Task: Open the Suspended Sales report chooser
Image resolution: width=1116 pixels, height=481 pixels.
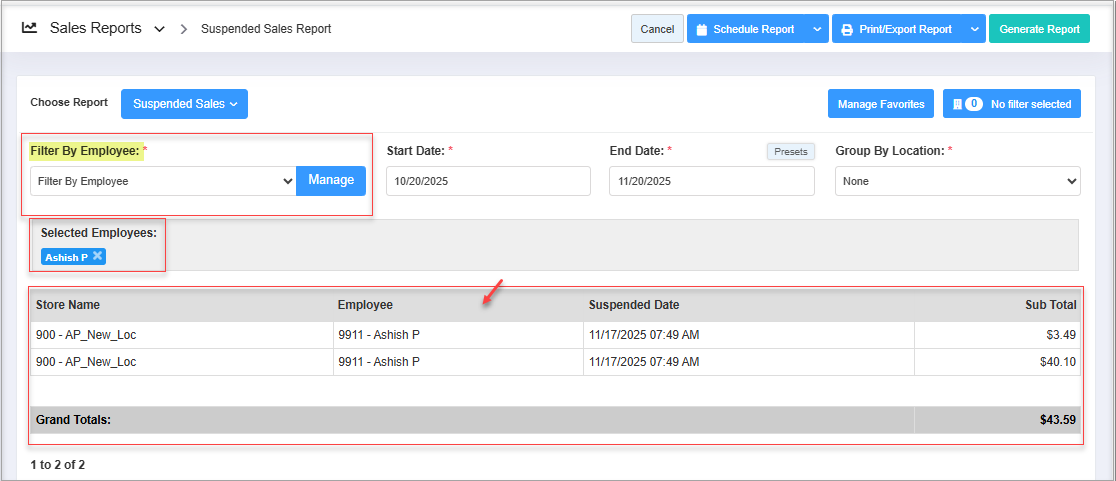Action: [184, 104]
